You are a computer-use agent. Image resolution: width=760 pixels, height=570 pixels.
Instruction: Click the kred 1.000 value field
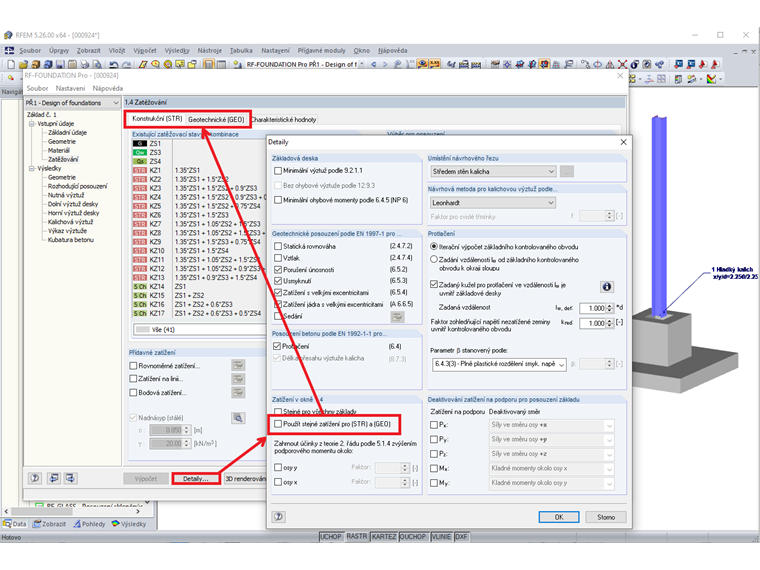[x=593, y=323]
